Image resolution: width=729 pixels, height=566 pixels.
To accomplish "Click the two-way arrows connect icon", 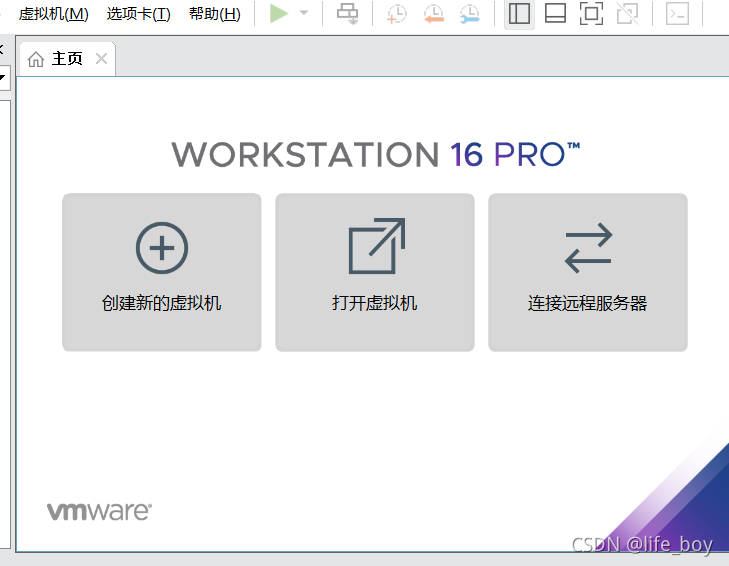I will click(x=589, y=248).
